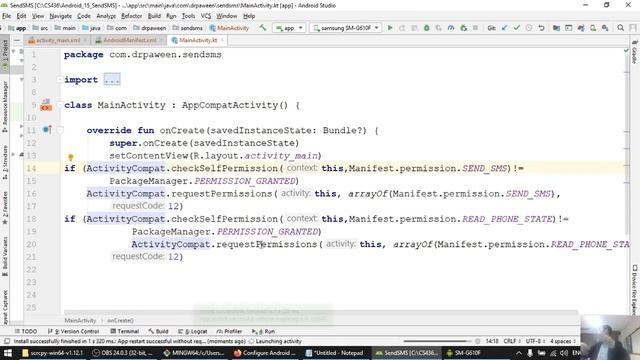Expand the folded import block
This screenshot has width=640, height=360.
coord(112,80)
